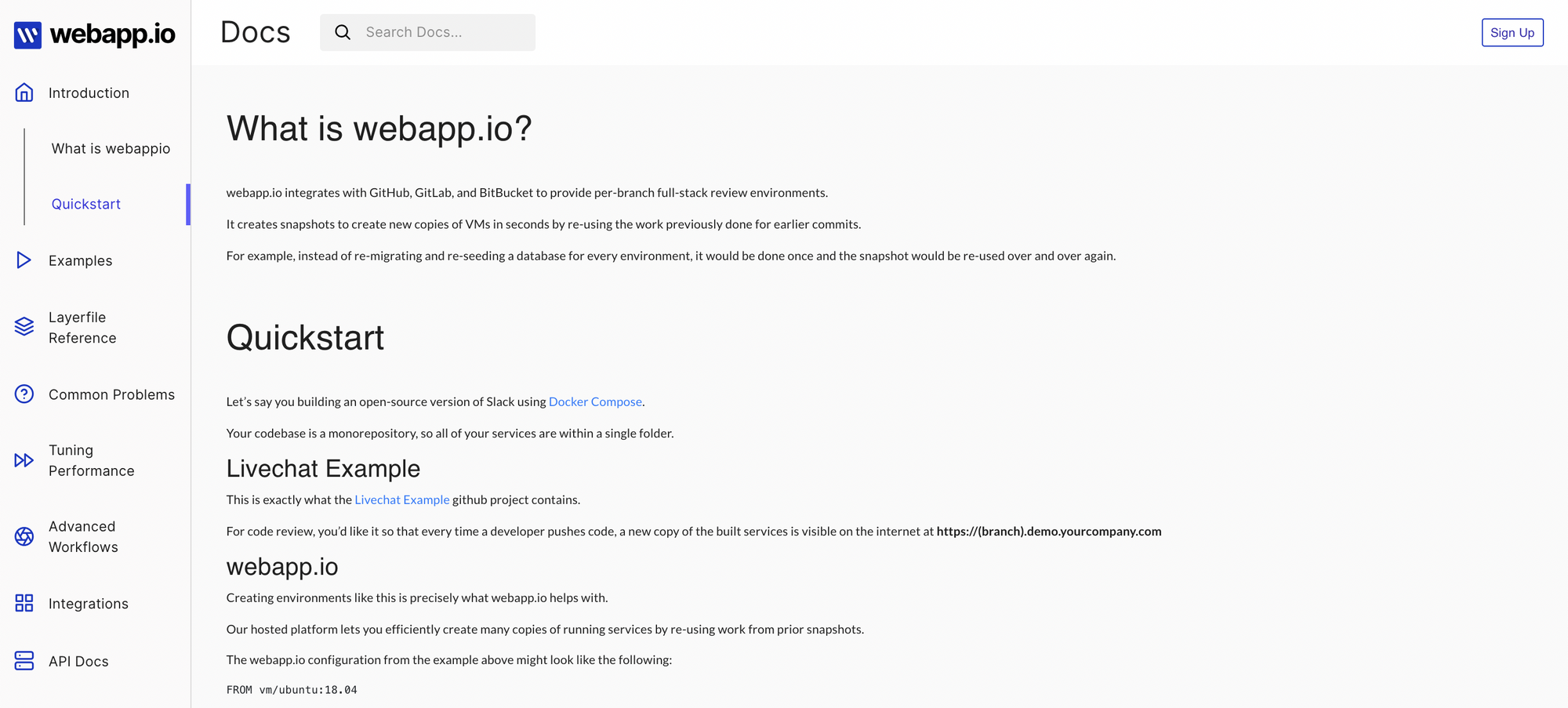Image resolution: width=1568 pixels, height=708 pixels.
Task: Click the Livechat Example subheading
Action: 323,469
